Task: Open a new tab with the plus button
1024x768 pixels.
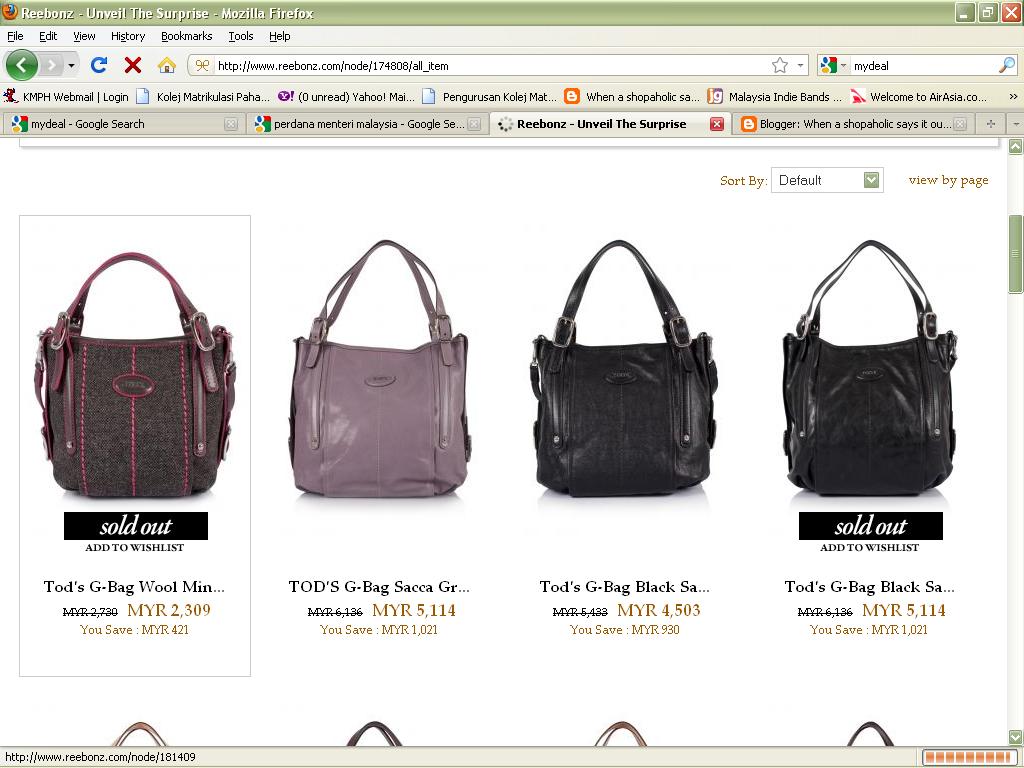Action: 991,123
